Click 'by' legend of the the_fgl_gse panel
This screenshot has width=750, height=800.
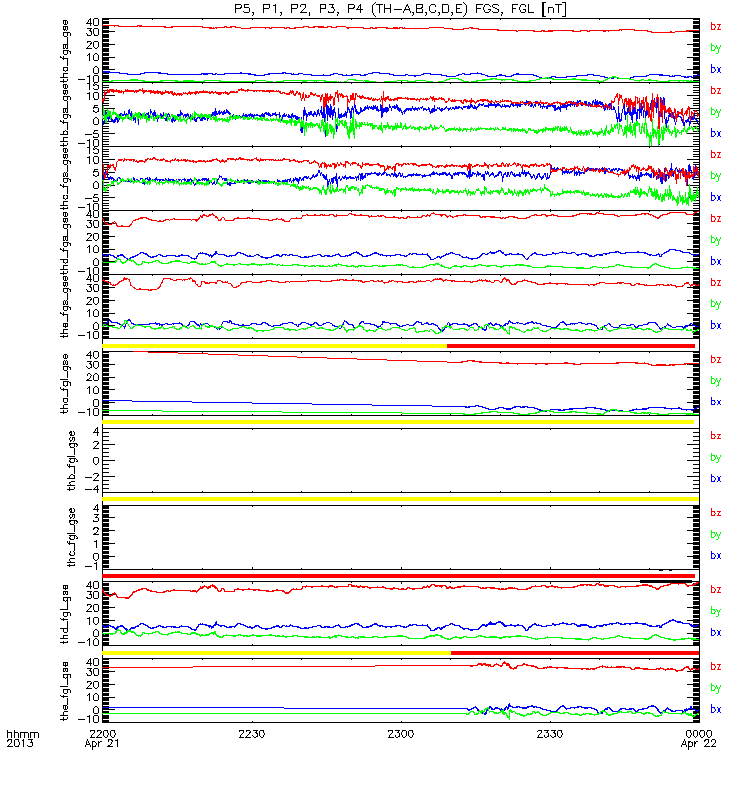(715, 688)
